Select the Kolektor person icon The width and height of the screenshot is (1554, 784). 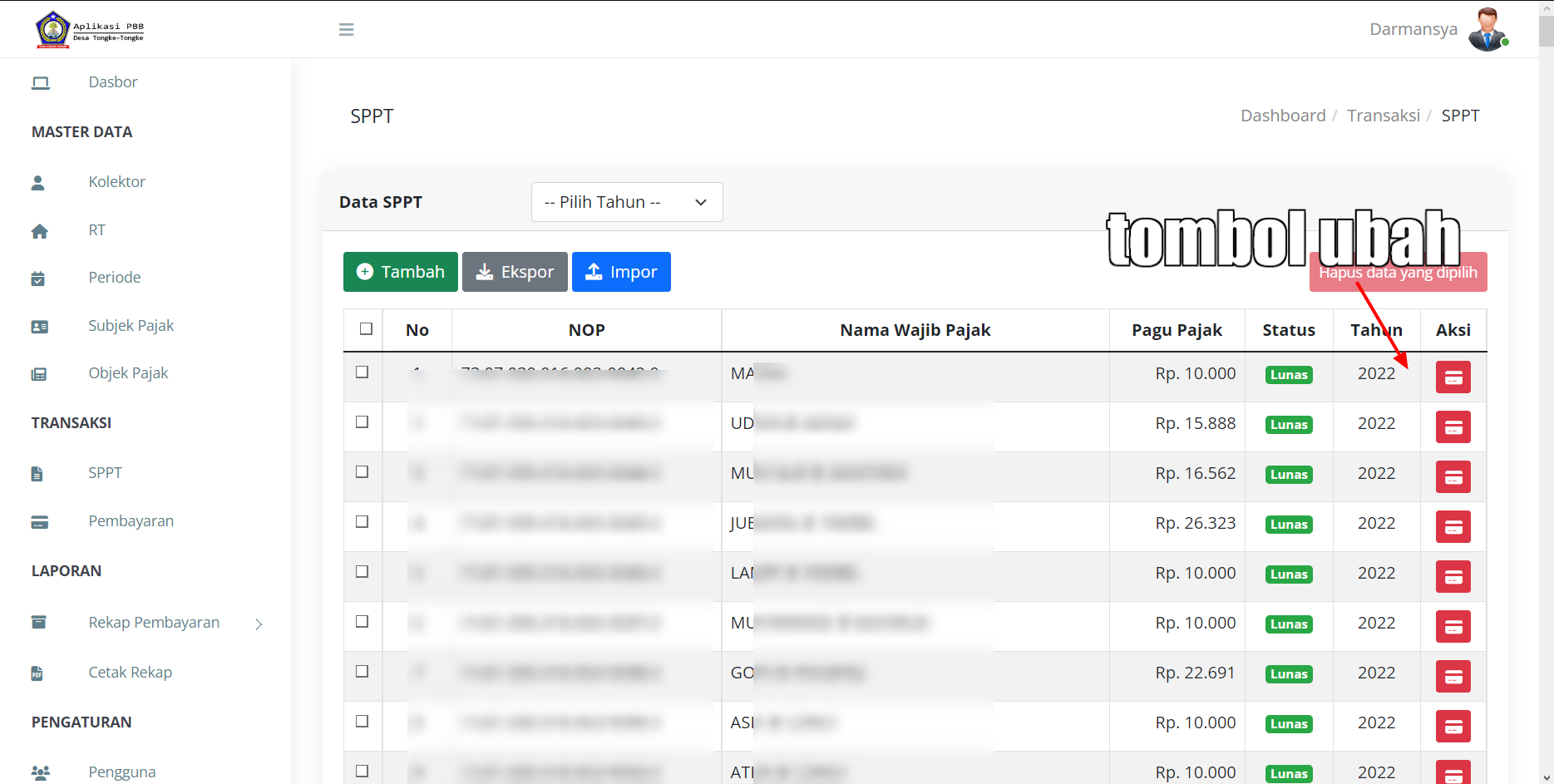click(38, 182)
